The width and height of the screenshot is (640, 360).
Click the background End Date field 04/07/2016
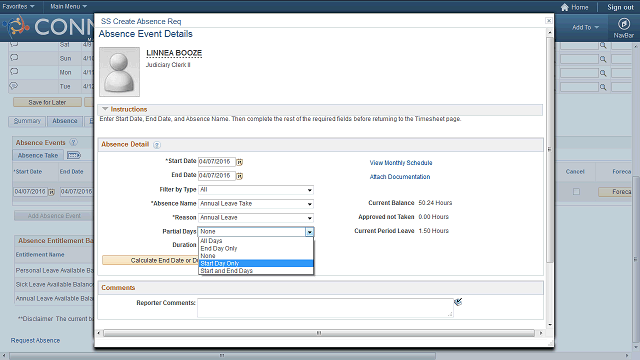point(77,191)
